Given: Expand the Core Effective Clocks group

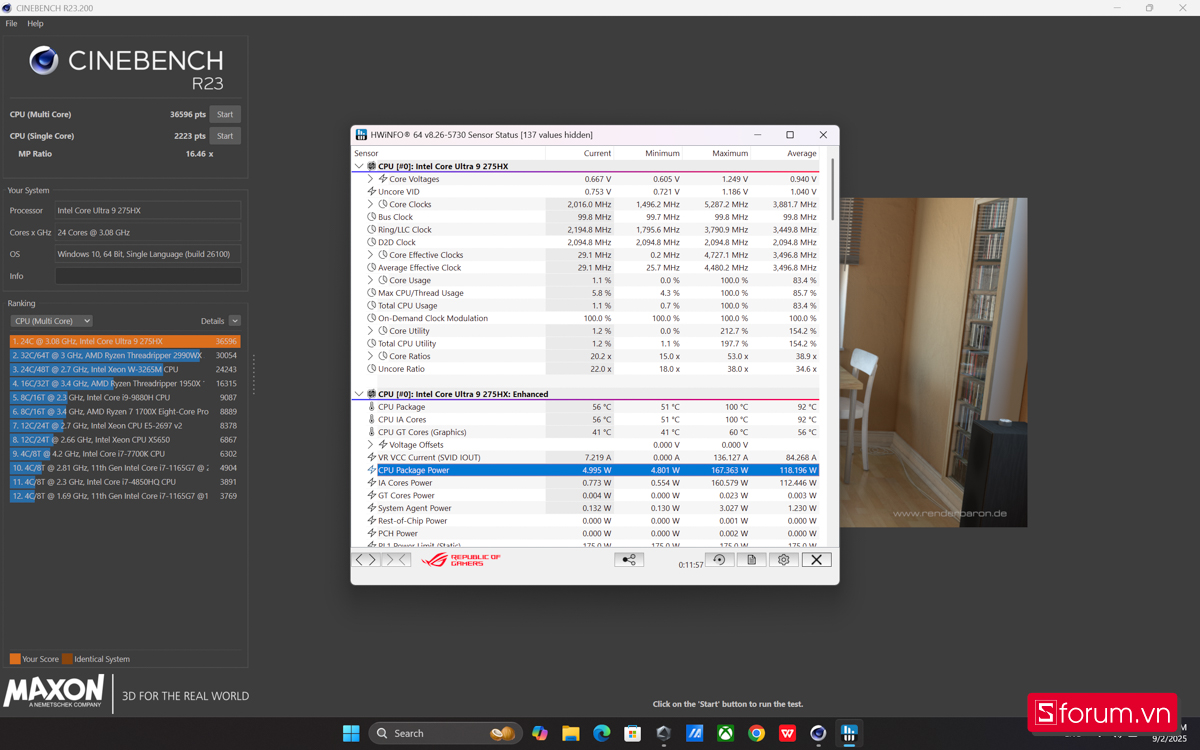Looking at the screenshot, I should [x=370, y=255].
